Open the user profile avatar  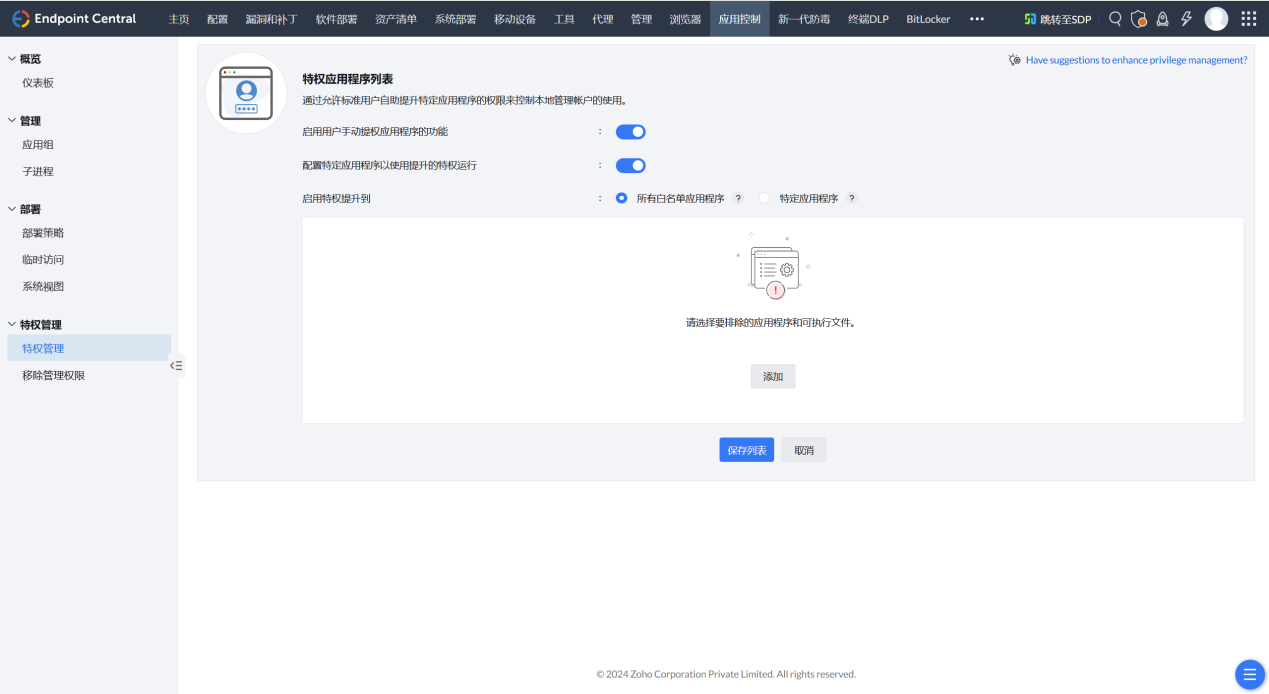coord(1216,19)
